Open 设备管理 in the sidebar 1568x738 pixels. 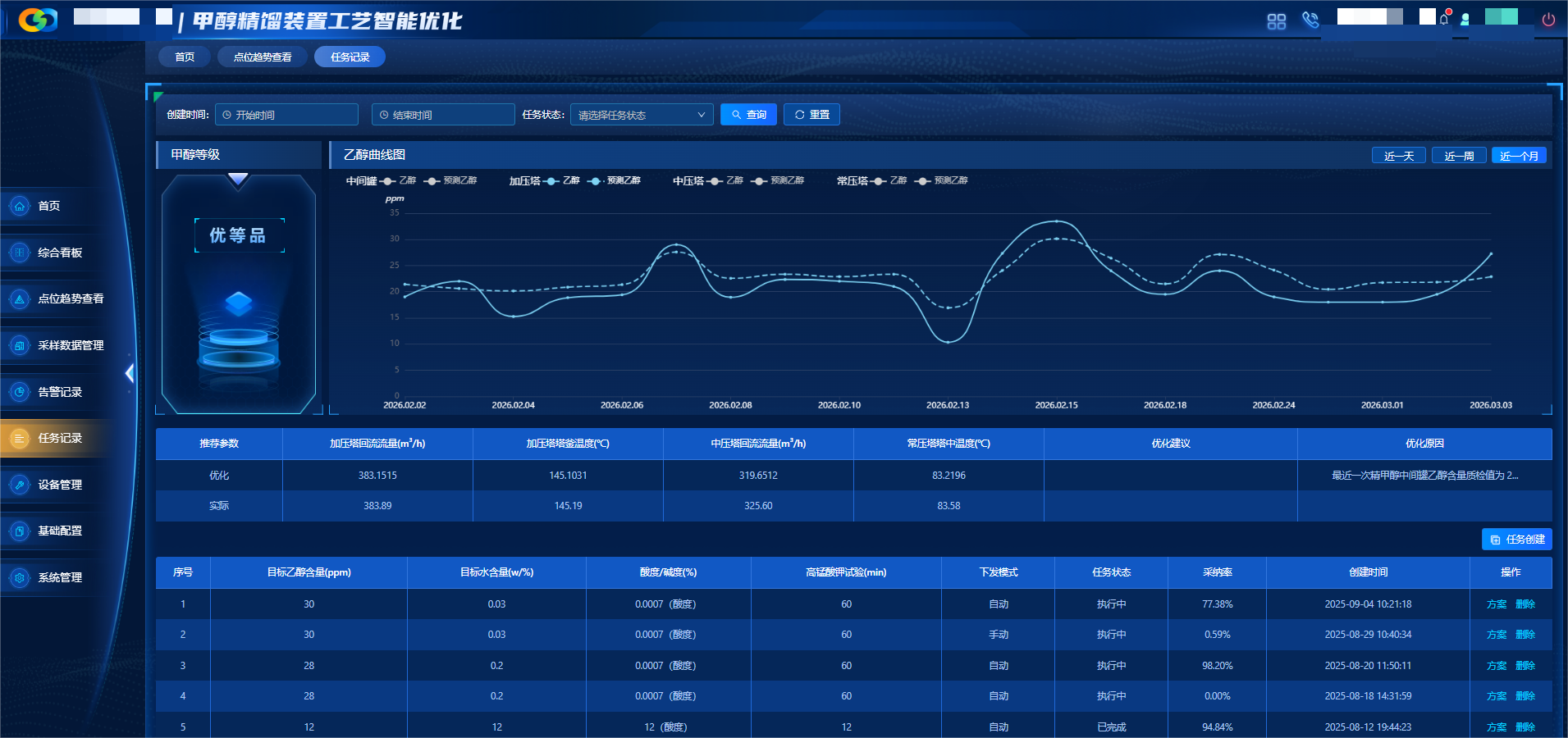(59, 485)
